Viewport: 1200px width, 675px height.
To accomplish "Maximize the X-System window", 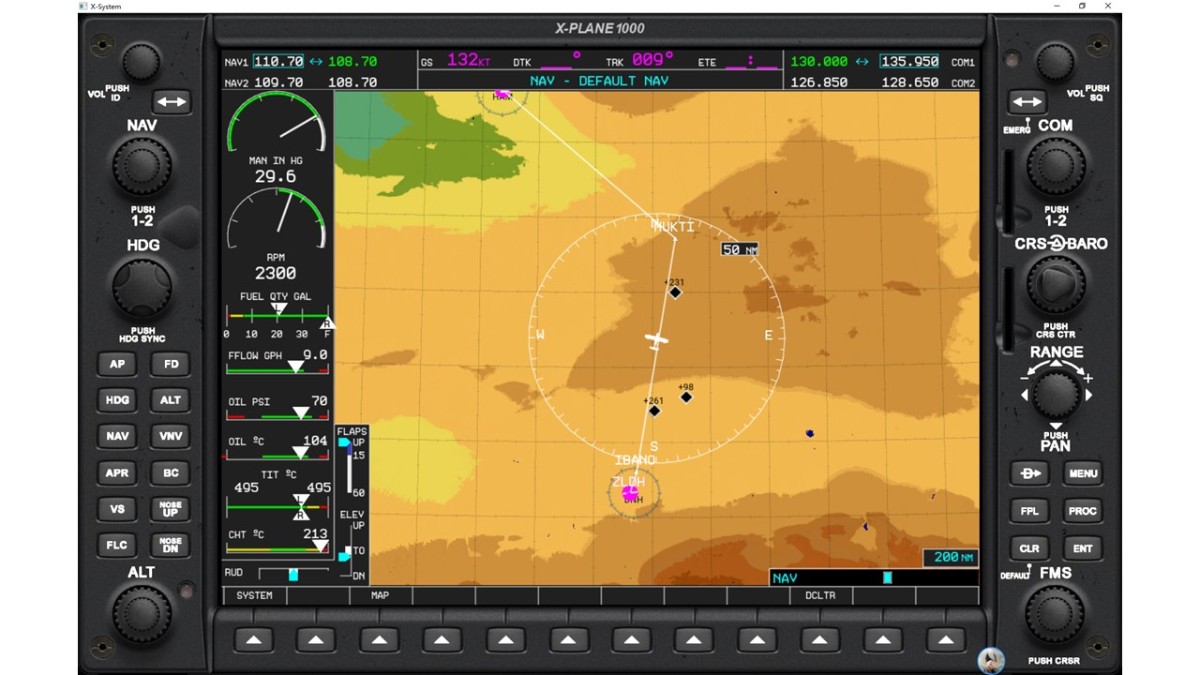I will [x=1082, y=6].
